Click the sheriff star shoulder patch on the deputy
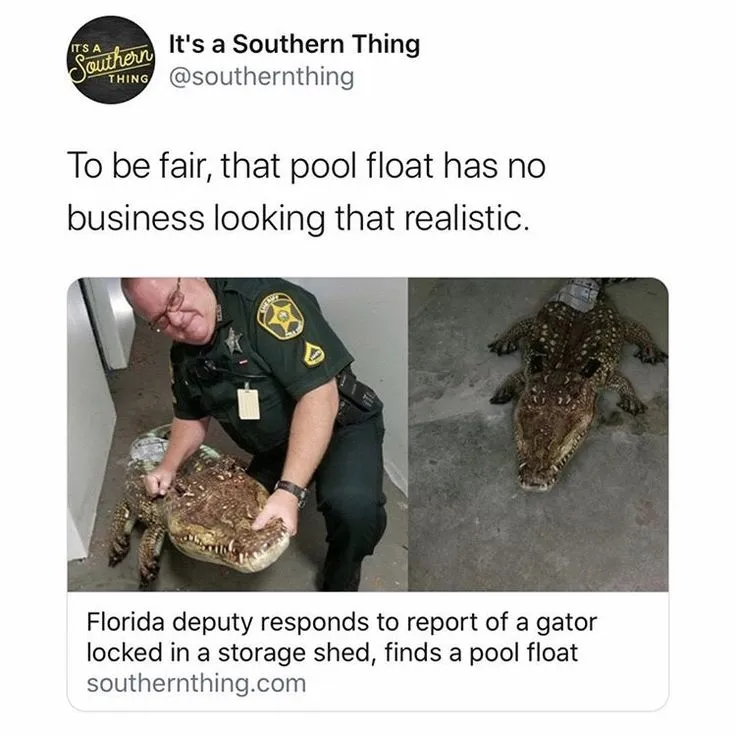The width and height of the screenshot is (736, 735). pos(281,316)
